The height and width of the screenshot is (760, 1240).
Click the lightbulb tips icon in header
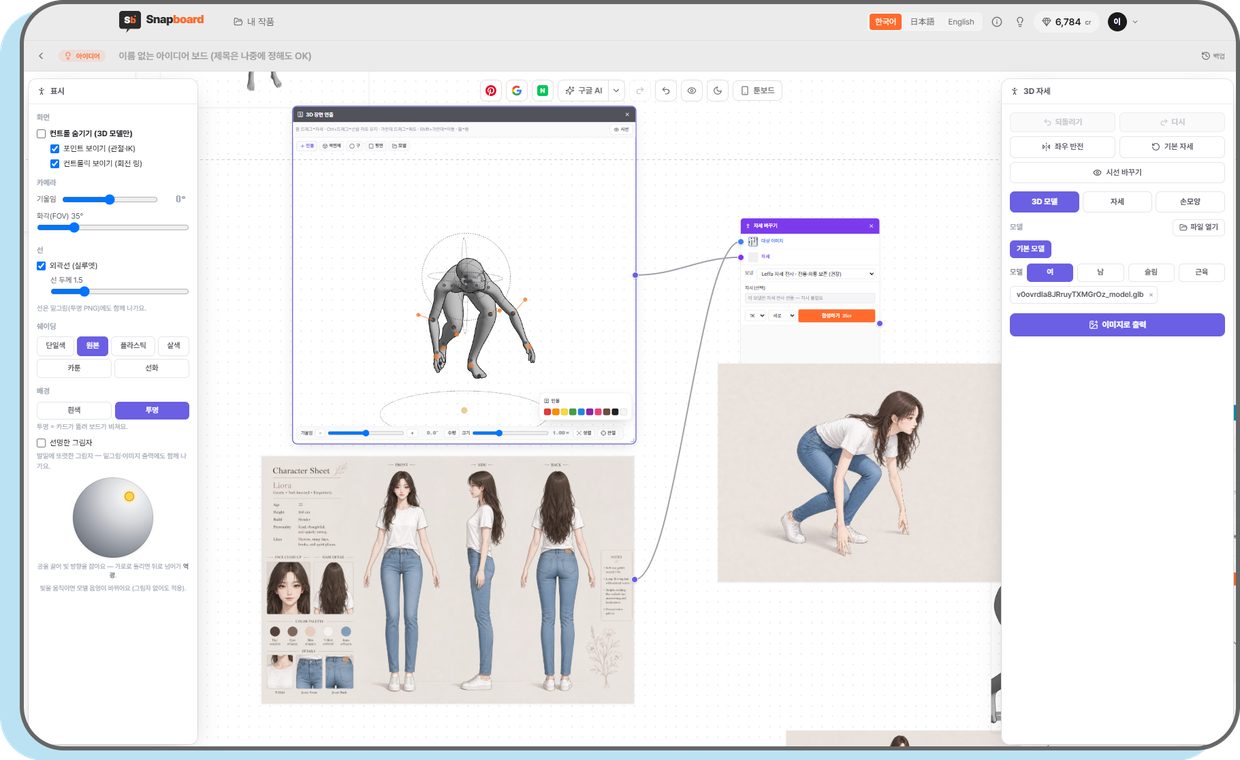(1020, 21)
